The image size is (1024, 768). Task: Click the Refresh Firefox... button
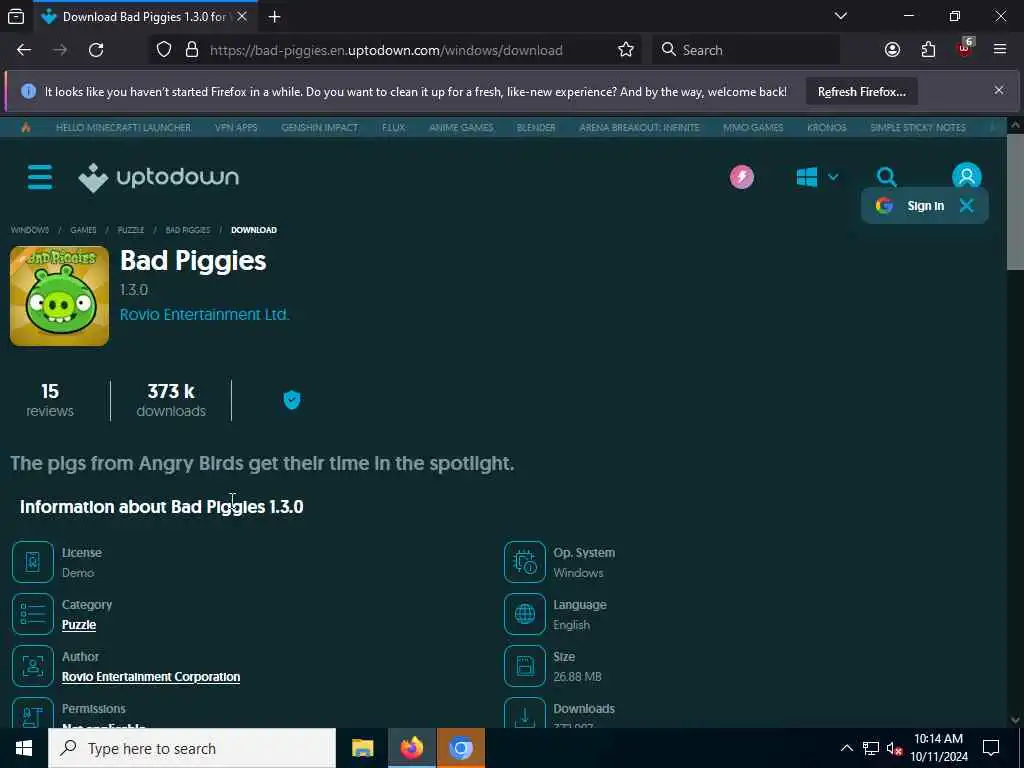click(861, 91)
